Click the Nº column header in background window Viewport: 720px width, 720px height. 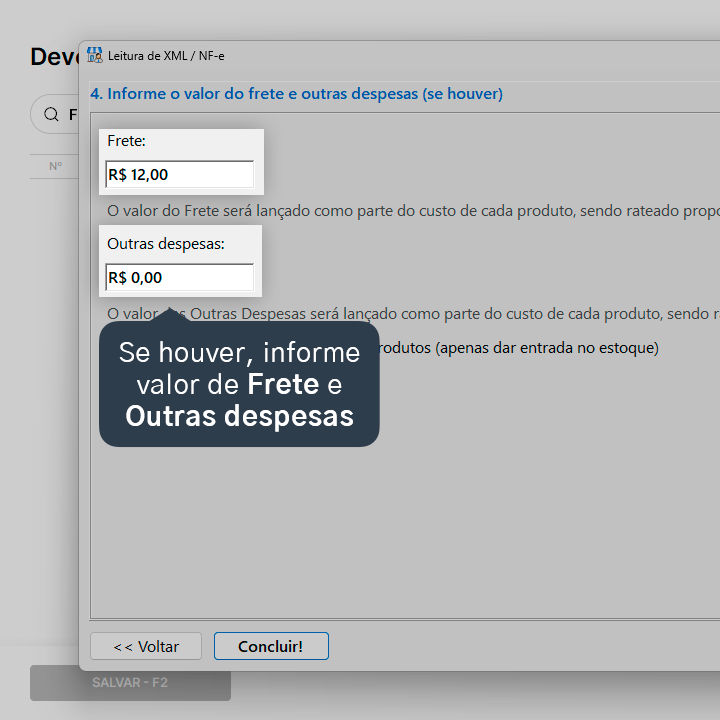(x=56, y=166)
